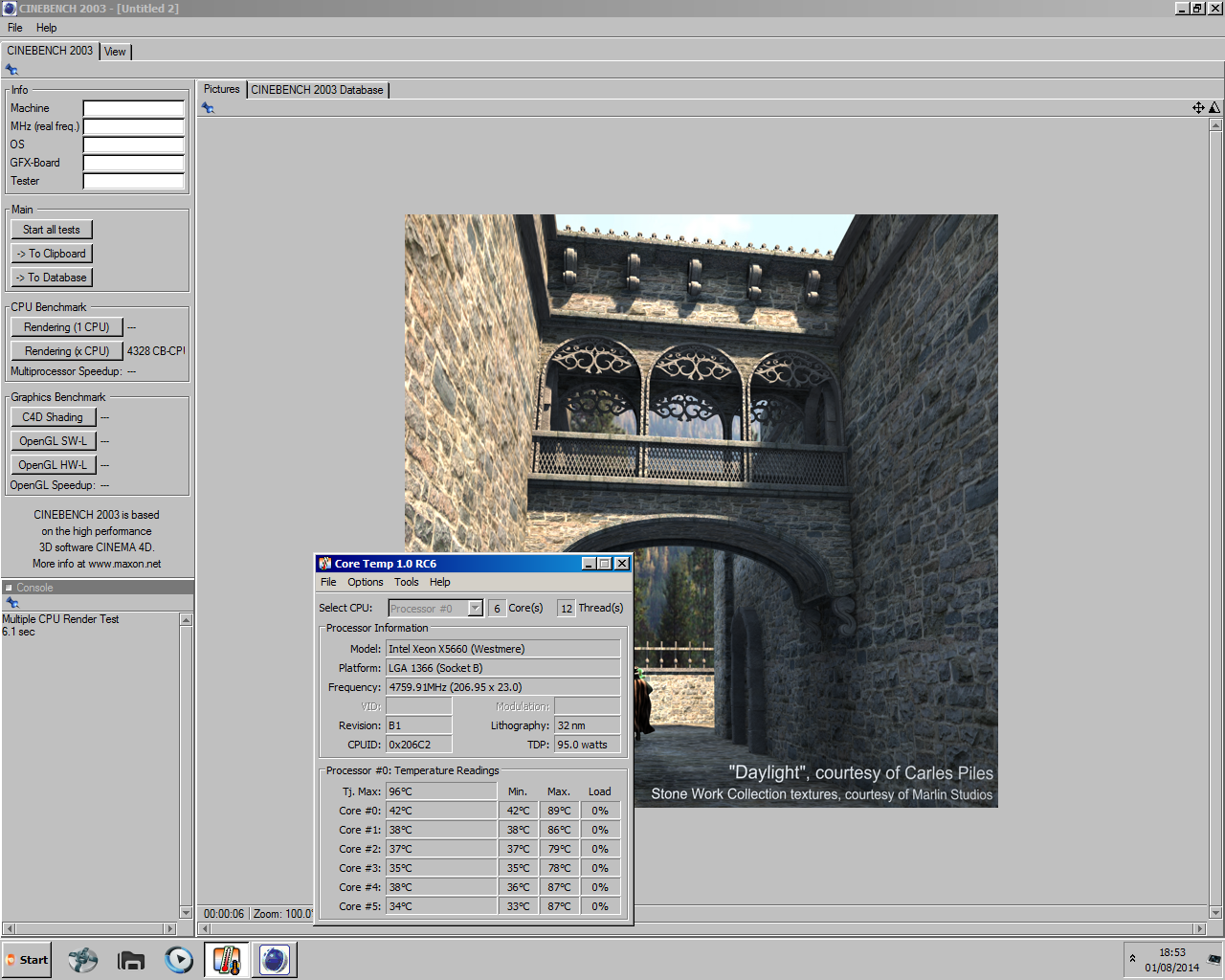The image size is (1225, 980).
Task: Run the Rendering (x CPU) benchmark
Action: pos(66,351)
